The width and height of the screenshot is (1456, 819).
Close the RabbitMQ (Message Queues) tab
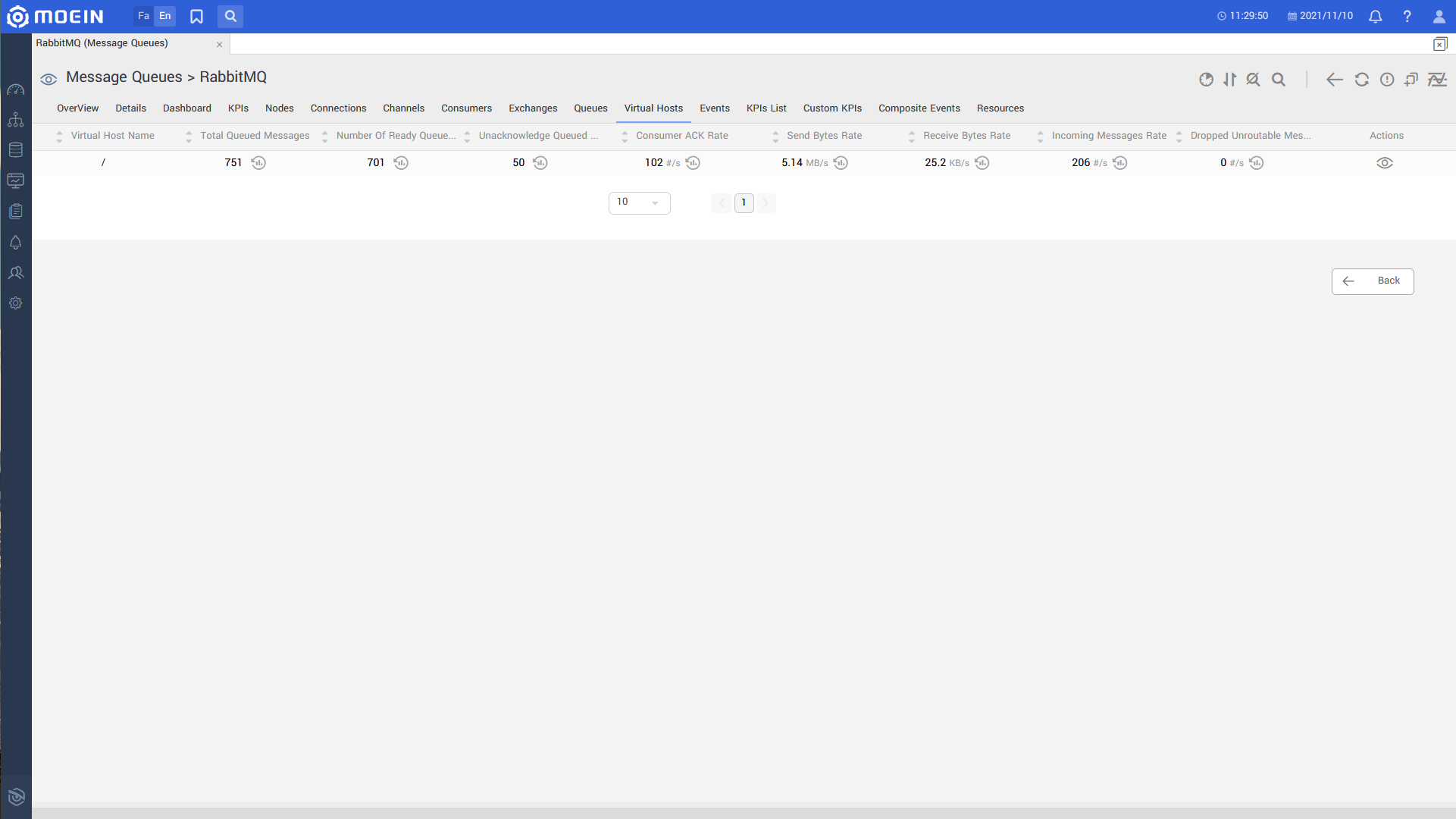tap(219, 45)
